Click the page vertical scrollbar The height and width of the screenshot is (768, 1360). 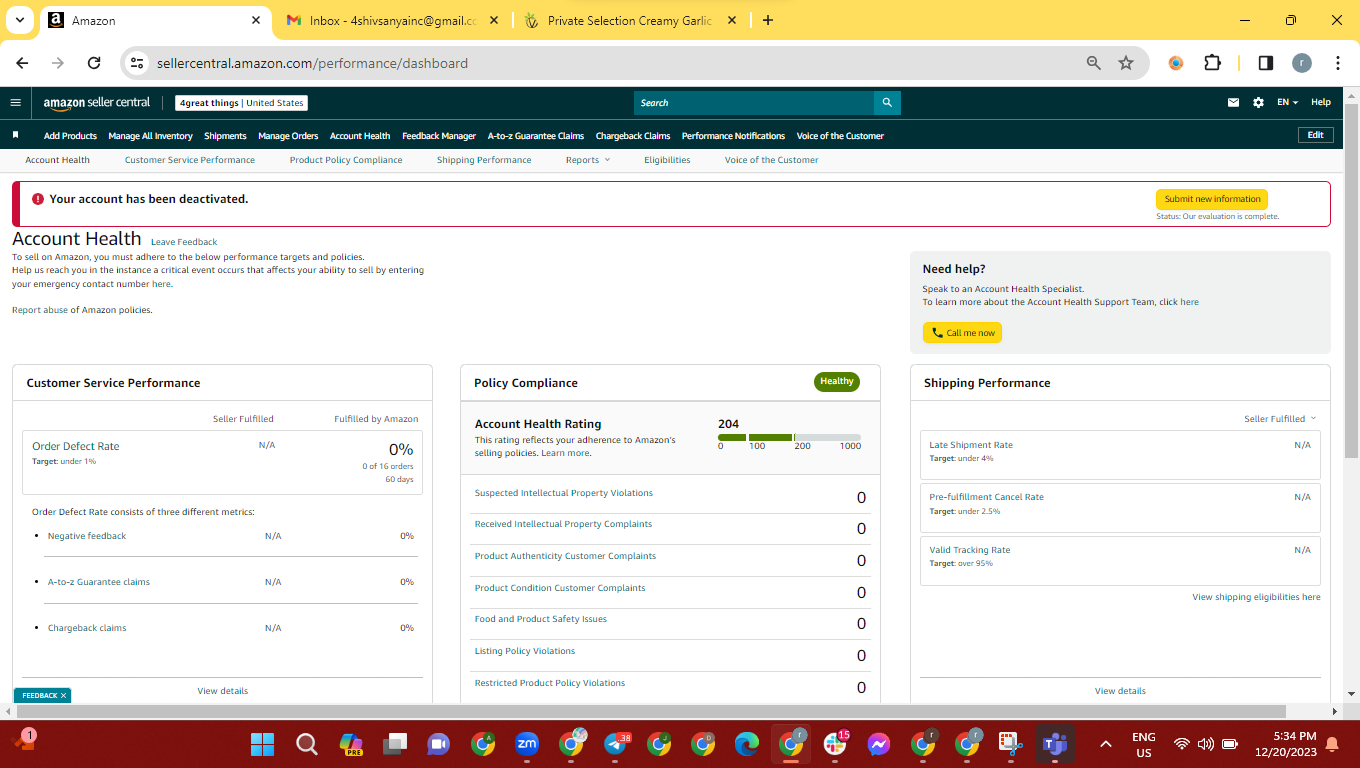(1351, 280)
